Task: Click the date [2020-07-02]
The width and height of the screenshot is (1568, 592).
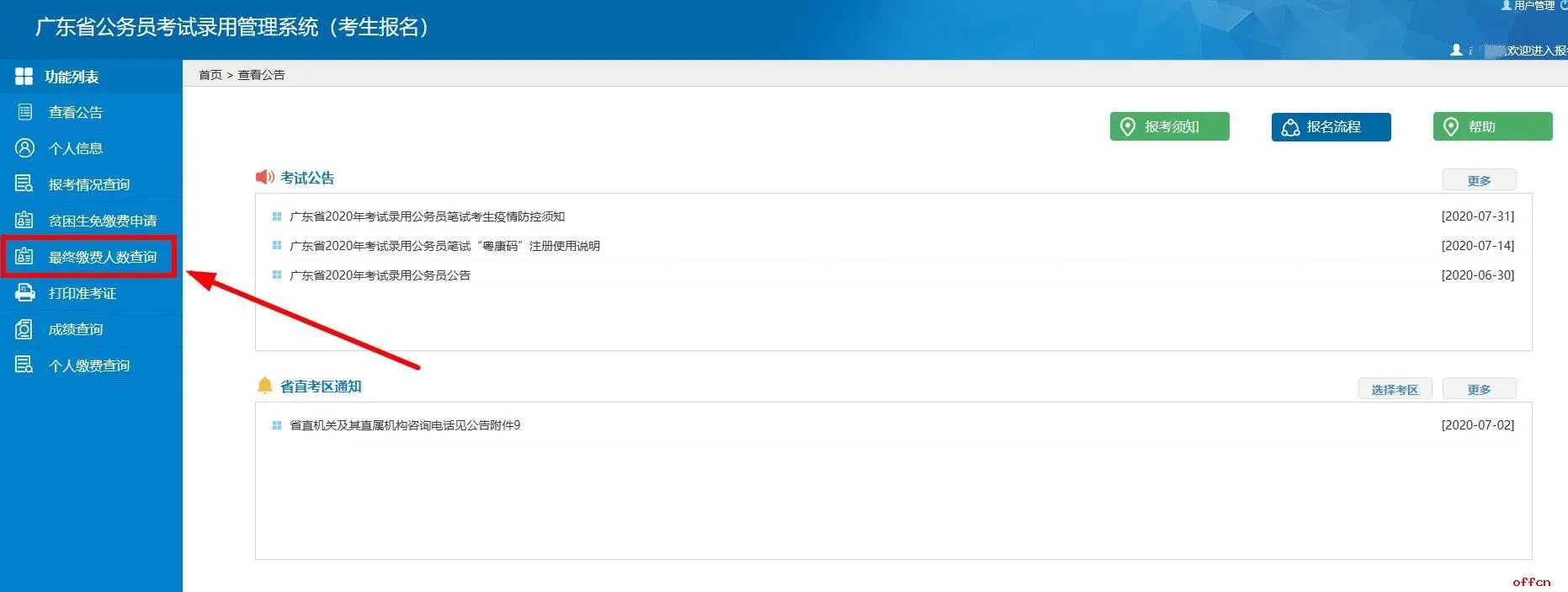Action: point(1478,425)
